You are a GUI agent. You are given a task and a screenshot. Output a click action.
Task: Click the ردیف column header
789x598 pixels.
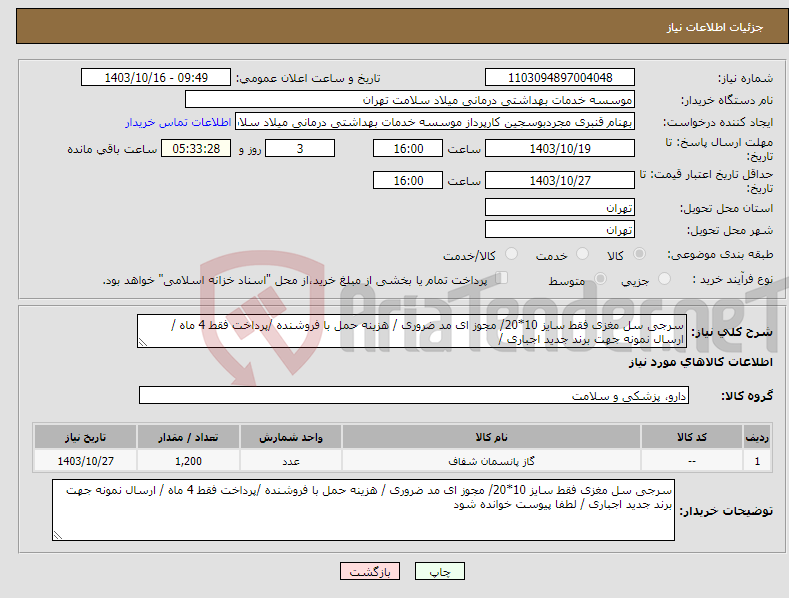coord(757,437)
